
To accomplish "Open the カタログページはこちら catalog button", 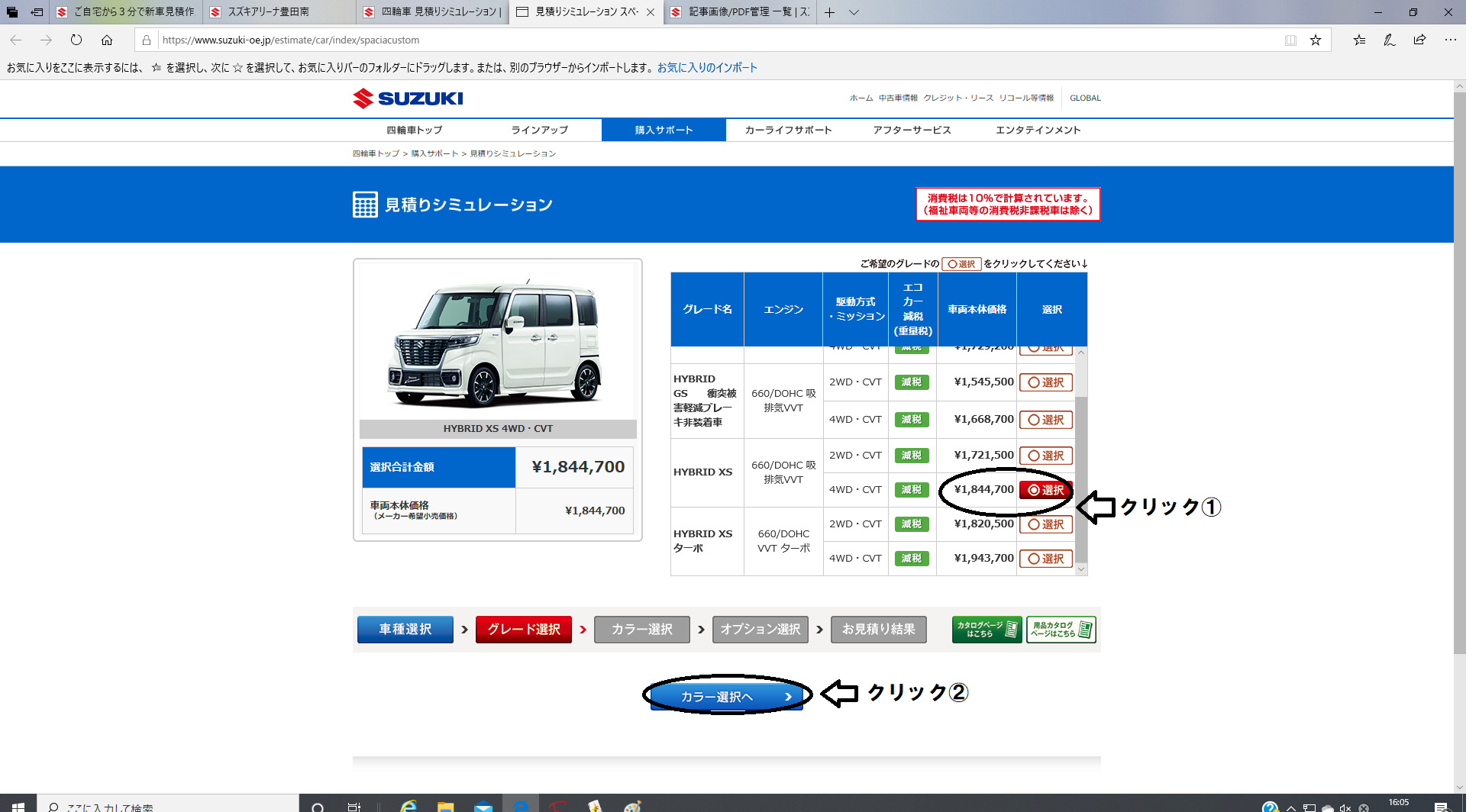I will pyautogui.click(x=987, y=630).
